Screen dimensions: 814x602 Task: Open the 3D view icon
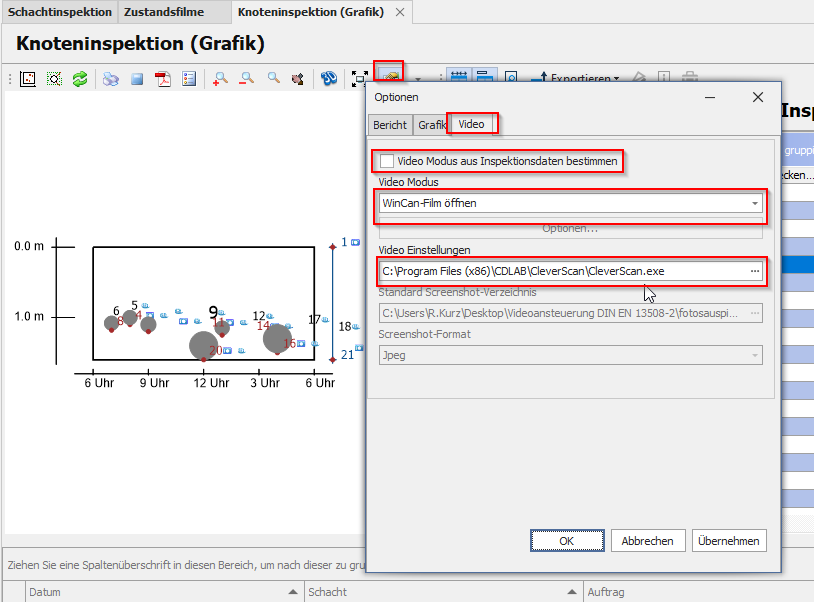328,78
